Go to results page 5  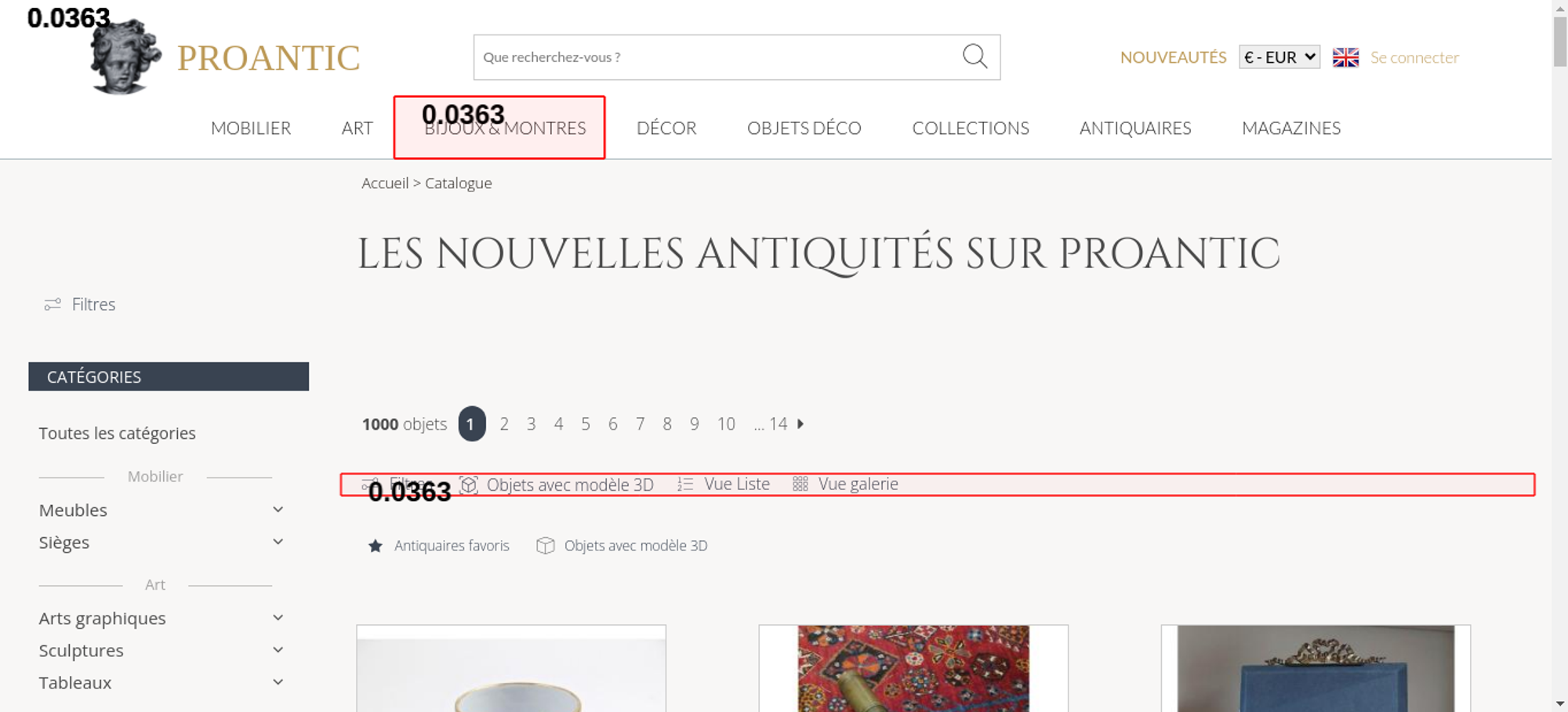click(x=586, y=424)
